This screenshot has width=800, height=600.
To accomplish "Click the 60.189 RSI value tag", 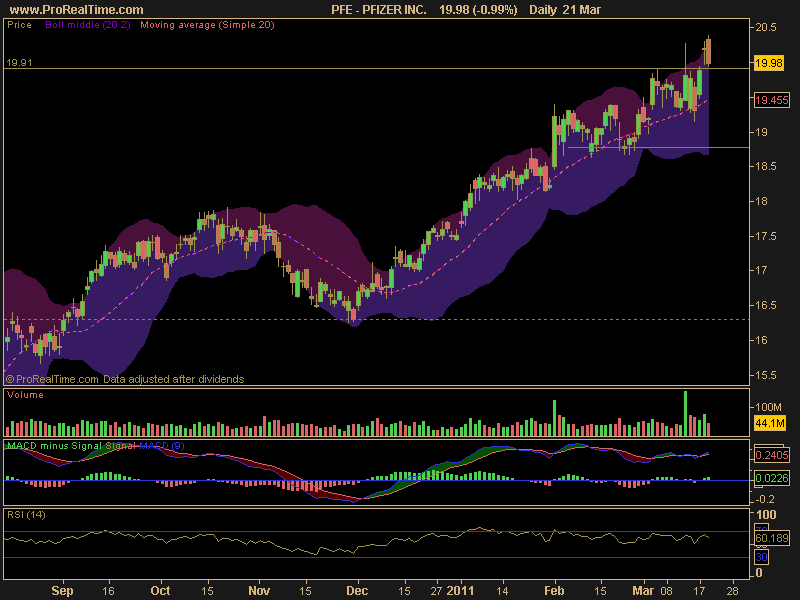I will 771,538.
